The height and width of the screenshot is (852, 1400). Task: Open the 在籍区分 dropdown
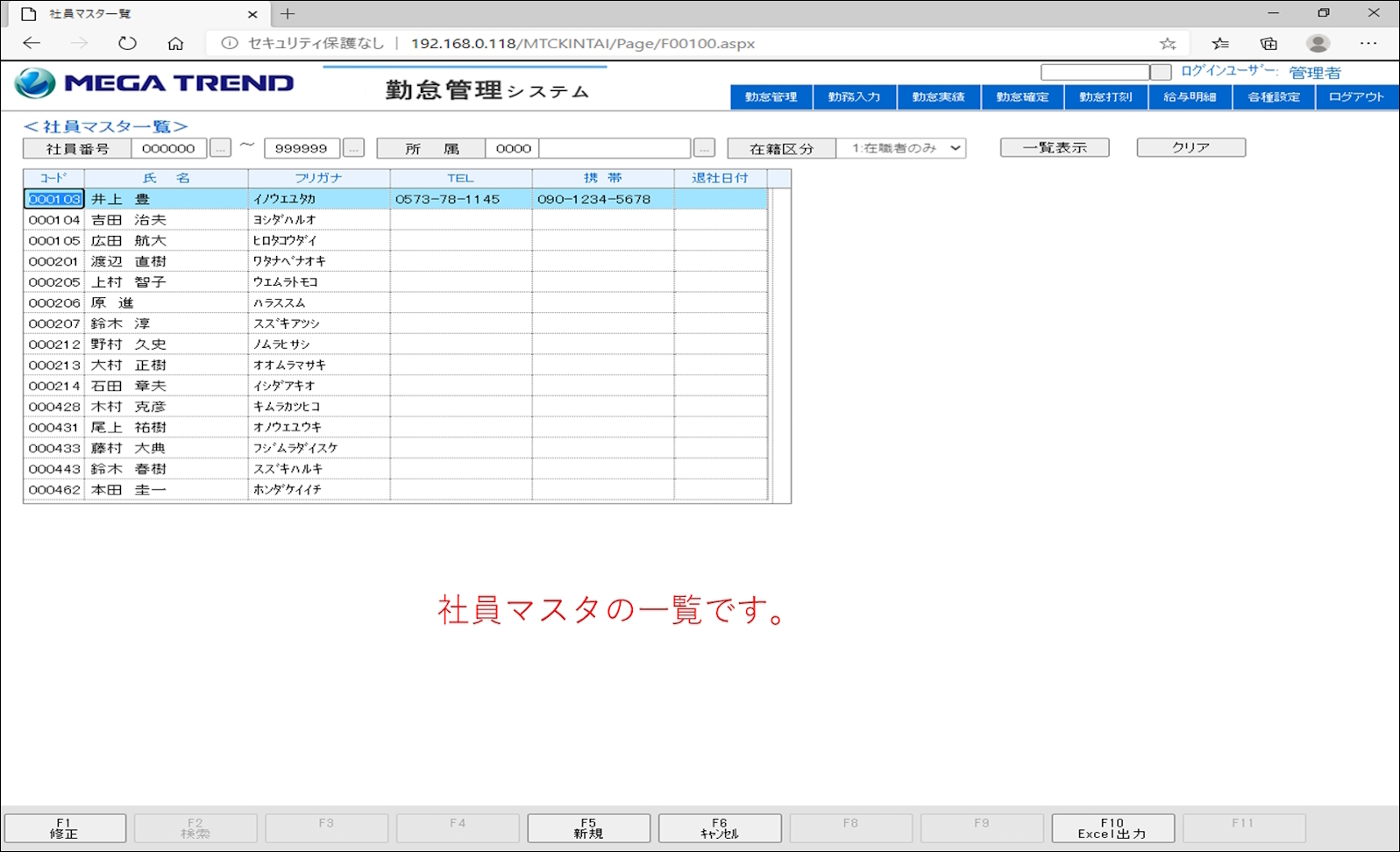coord(901,148)
